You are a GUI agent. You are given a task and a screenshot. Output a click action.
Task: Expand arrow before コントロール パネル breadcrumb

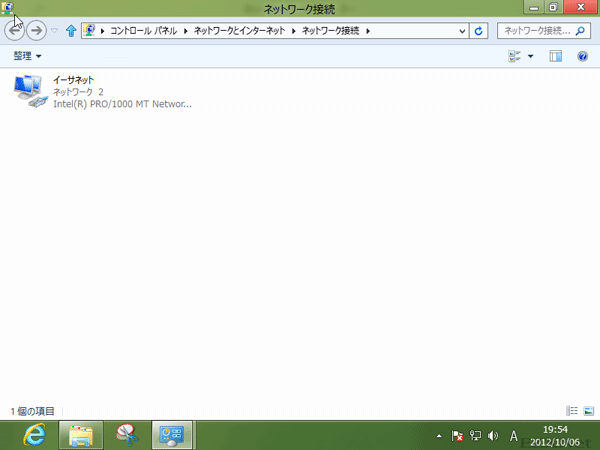tap(103, 31)
